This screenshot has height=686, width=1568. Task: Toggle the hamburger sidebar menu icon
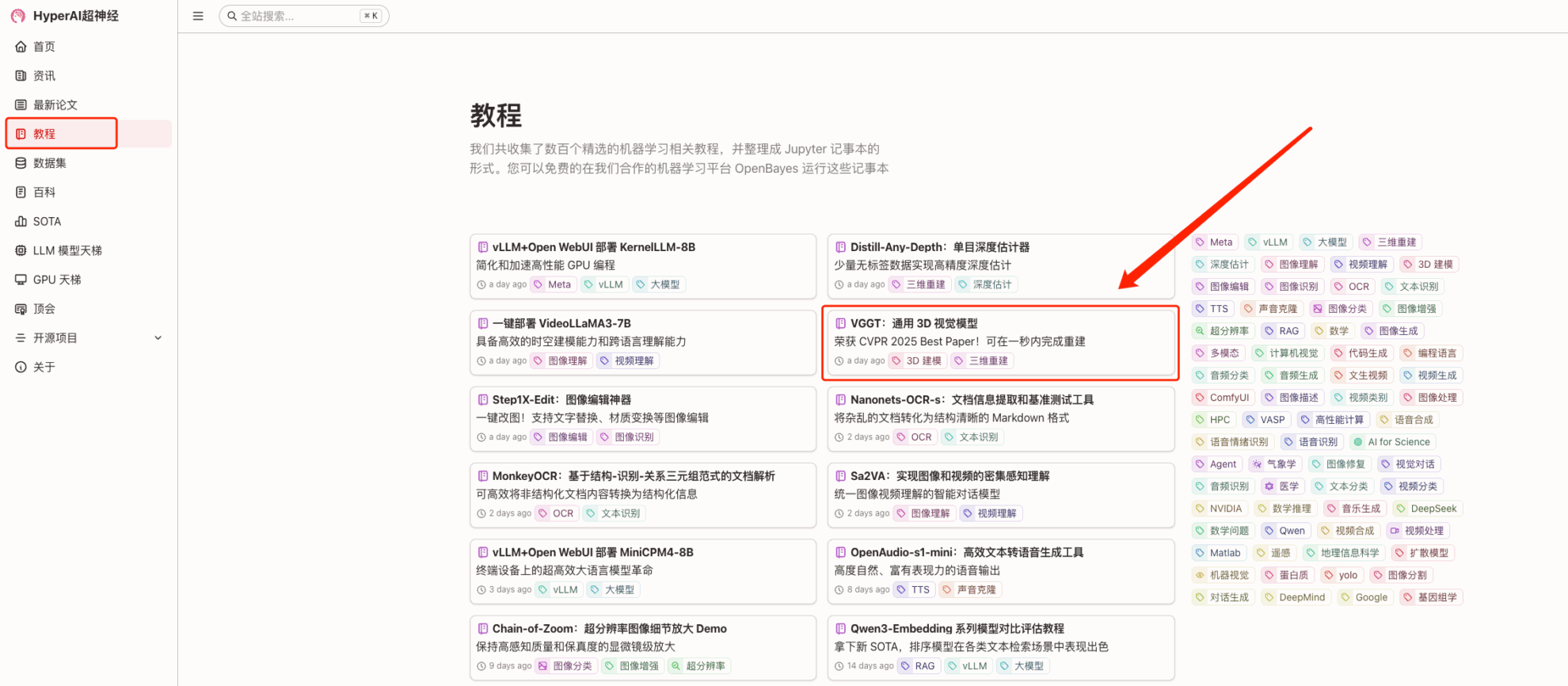pos(198,16)
